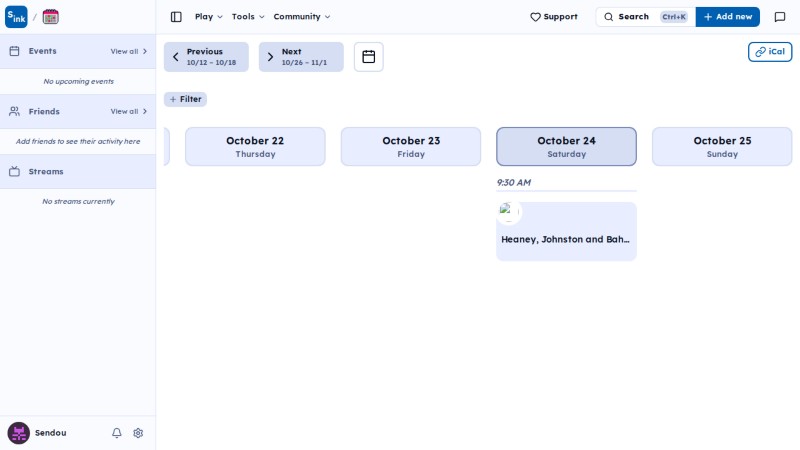The height and width of the screenshot is (450, 800).
Task: Open Sendou user avatar
Action: (x=18, y=433)
